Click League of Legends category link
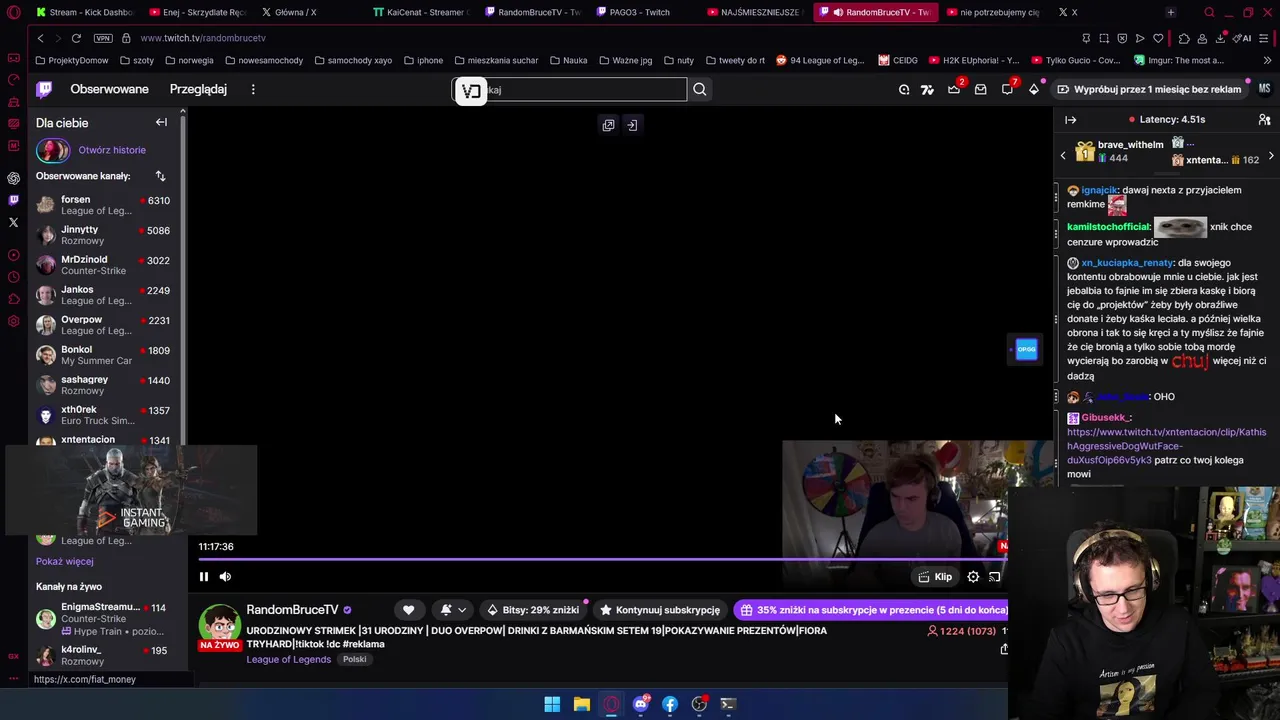The width and height of the screenshot is (1280, 720). tap(288, 659)
